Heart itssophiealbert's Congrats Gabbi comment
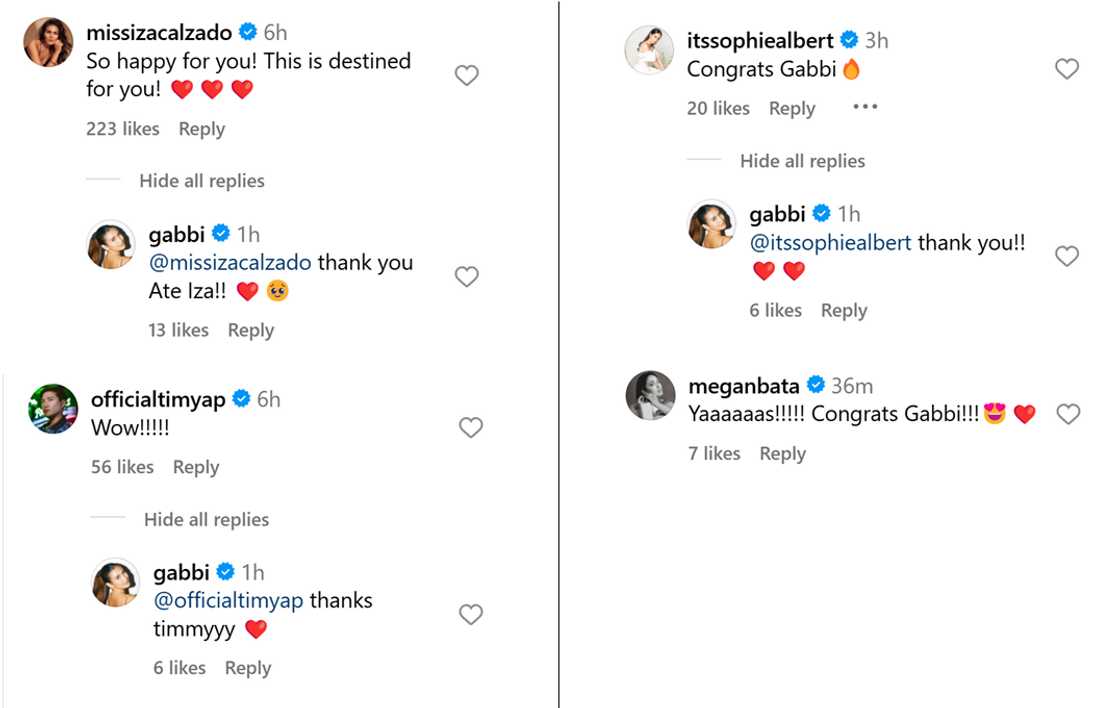 1067,69
